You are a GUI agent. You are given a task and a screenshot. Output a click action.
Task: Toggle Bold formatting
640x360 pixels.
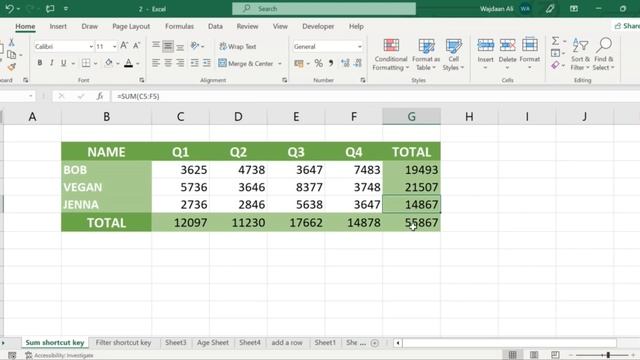click(40, 63)
